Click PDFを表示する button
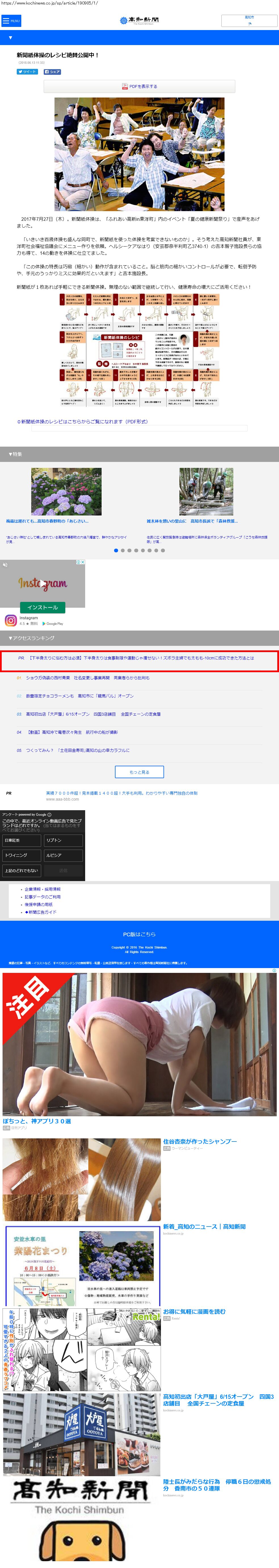Screen dimensions: 279x1568 click(140, 86)
